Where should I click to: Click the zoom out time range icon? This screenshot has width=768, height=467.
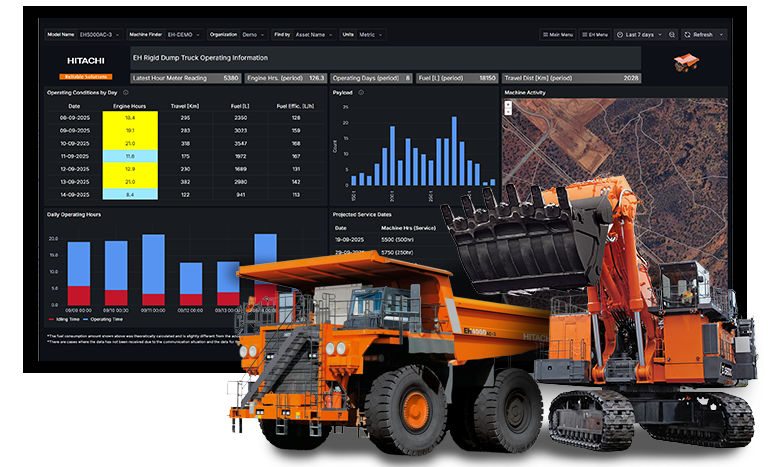[672, 34]
